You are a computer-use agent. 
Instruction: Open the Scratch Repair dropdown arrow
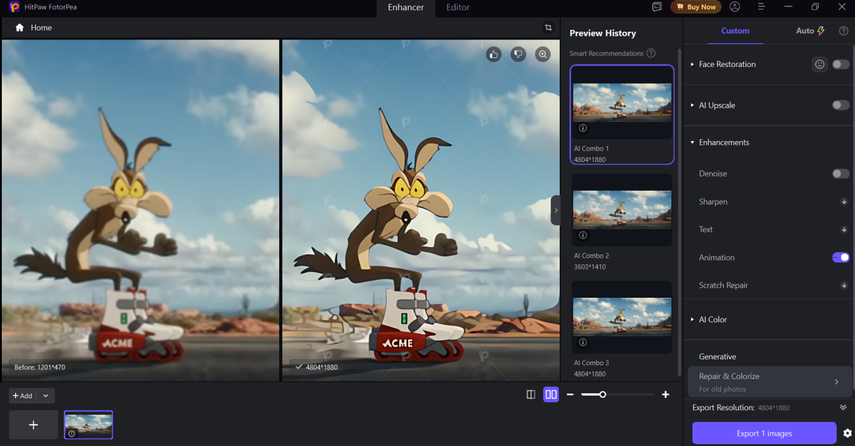tap(844, 285)
